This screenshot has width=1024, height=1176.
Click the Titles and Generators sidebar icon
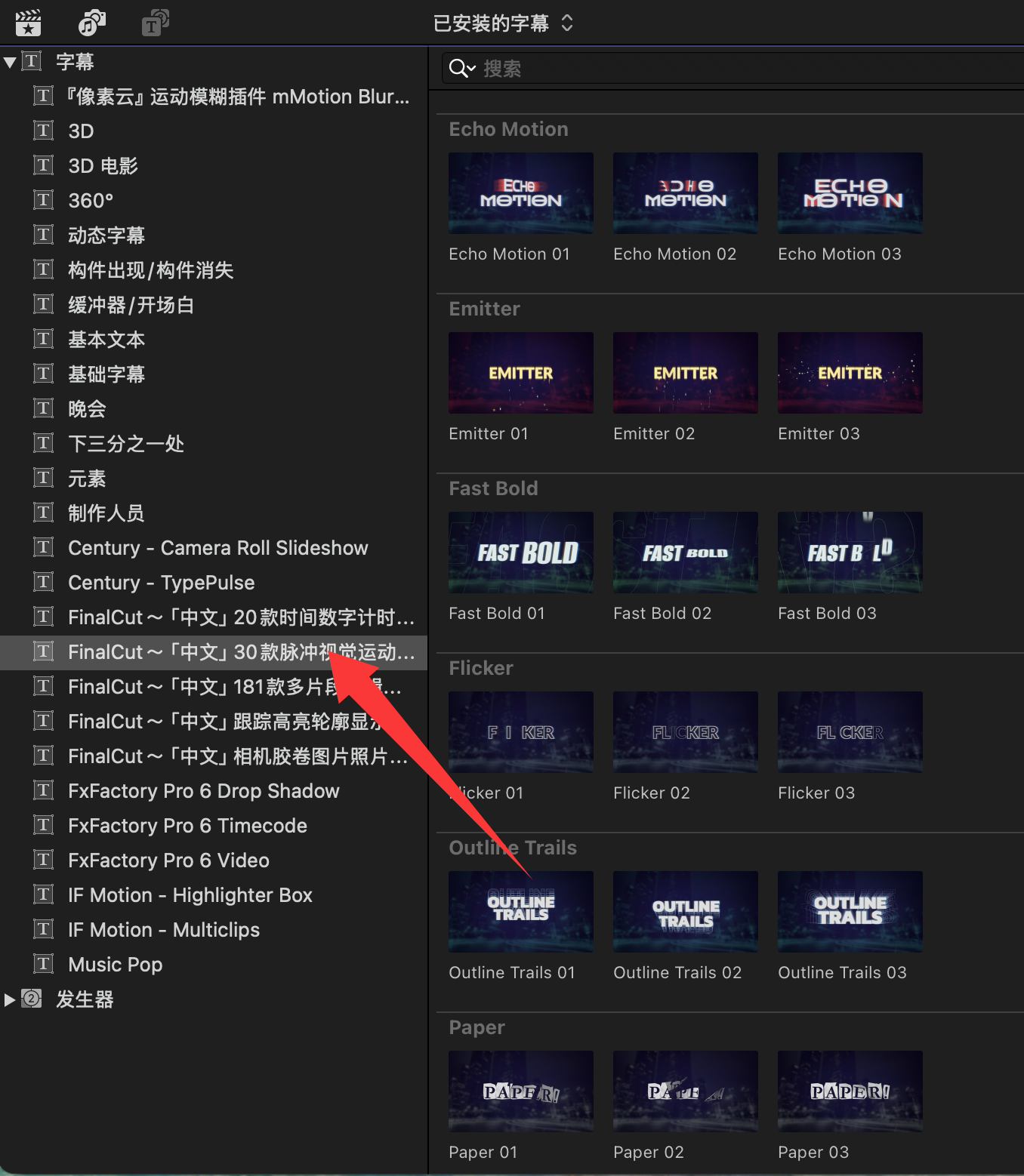(x=155, y=23)
